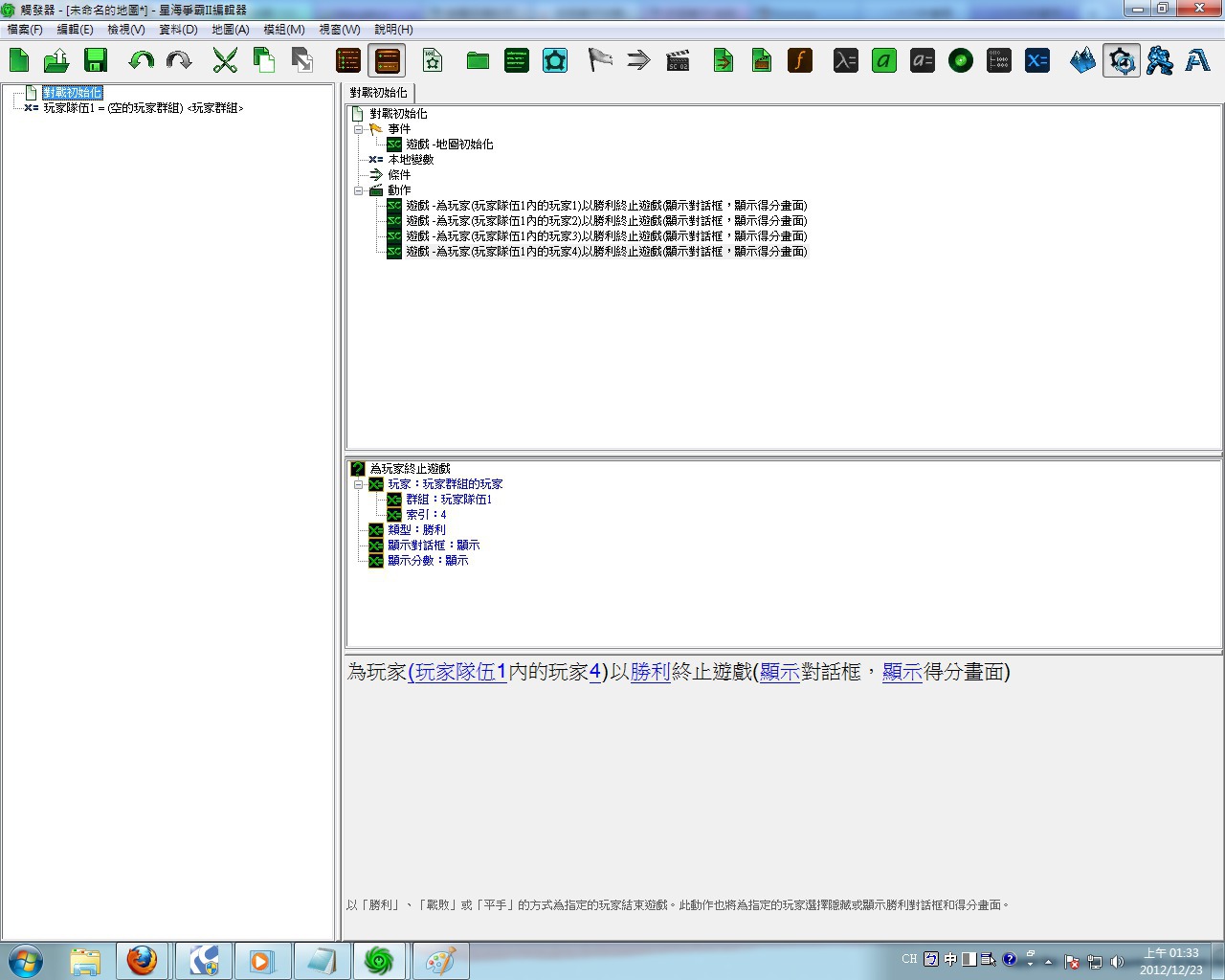Open the Terrain editor mountain icon

click(x=1082, y=61)
